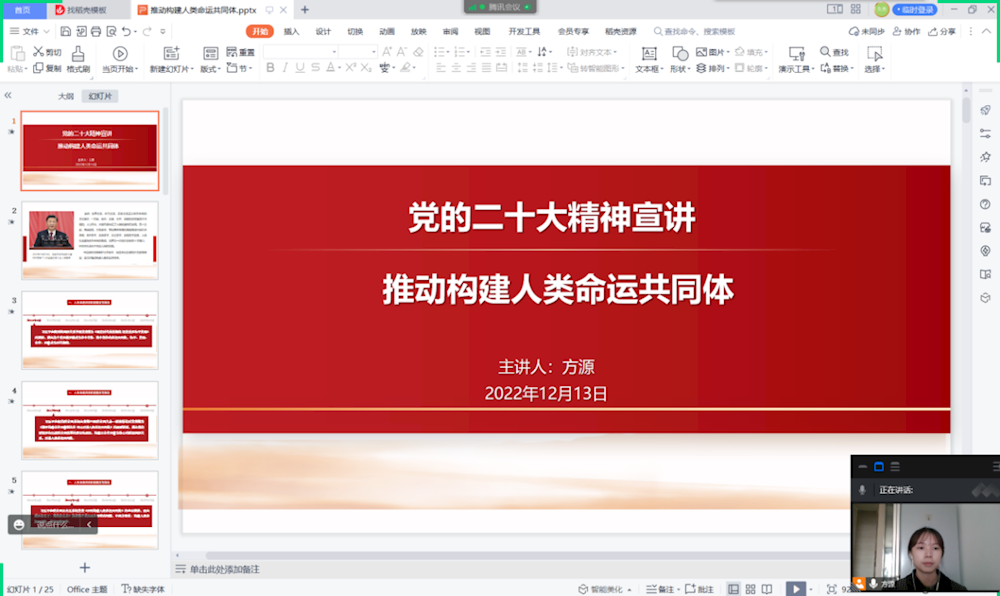Toggle bold formatting
The height and width of the screenshot is (596, 1000).
pyautogui.click(x=270, y=67)
